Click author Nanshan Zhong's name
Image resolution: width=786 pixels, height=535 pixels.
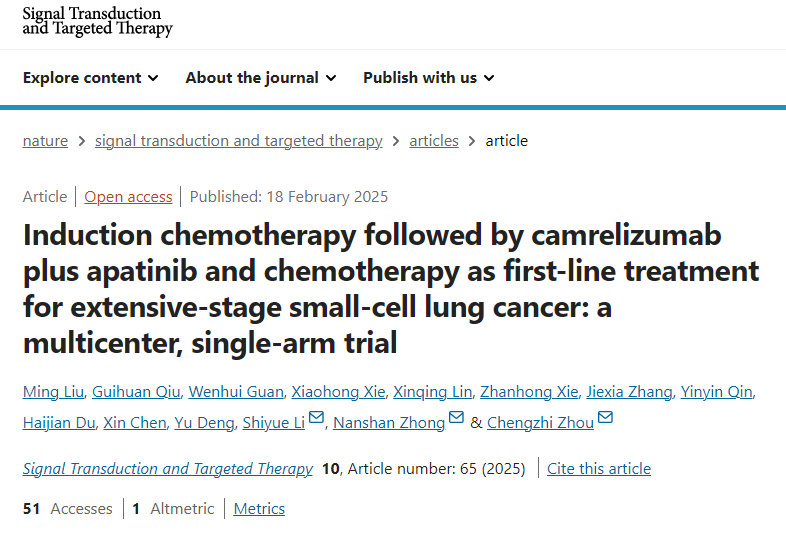click(x=388, y=423)
